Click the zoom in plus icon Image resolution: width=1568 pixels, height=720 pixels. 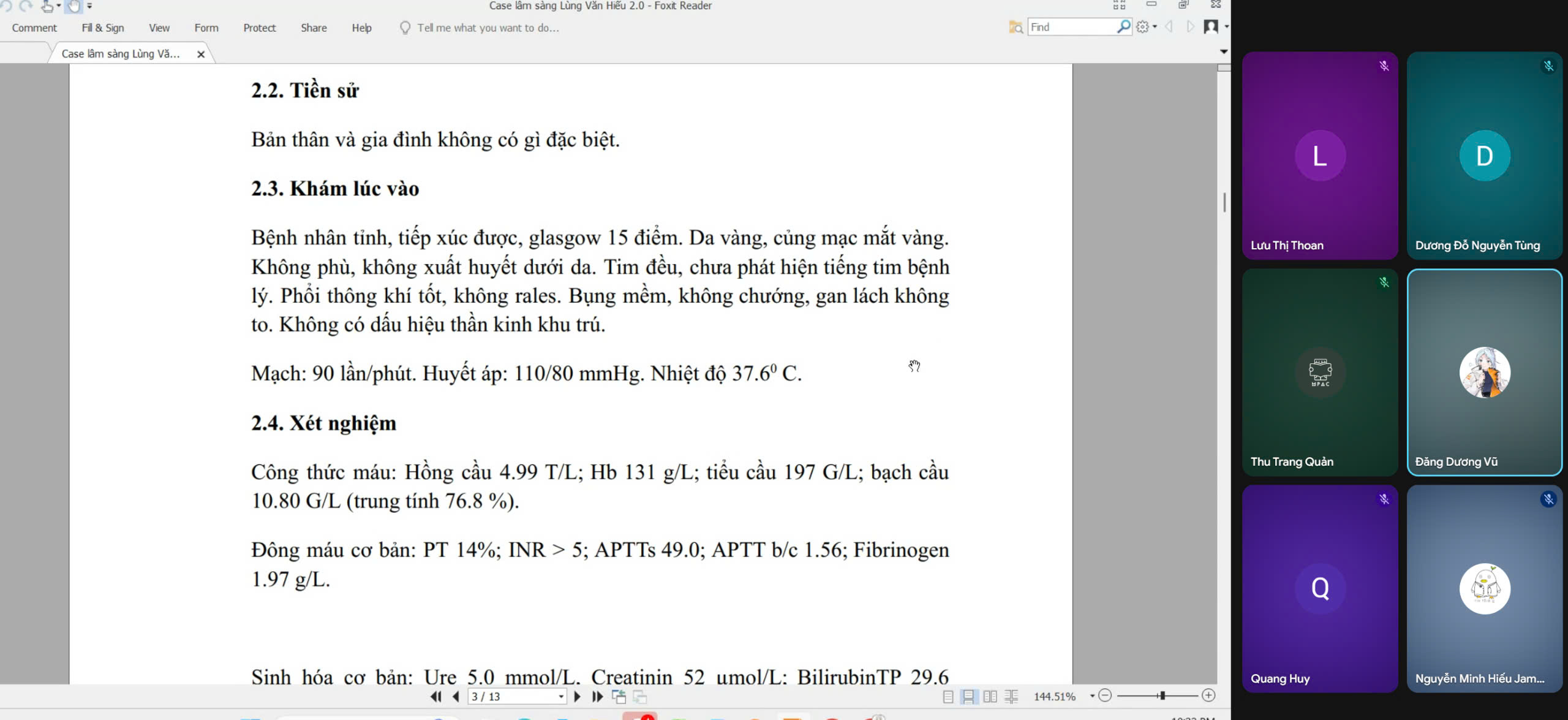click(1208, 695)
